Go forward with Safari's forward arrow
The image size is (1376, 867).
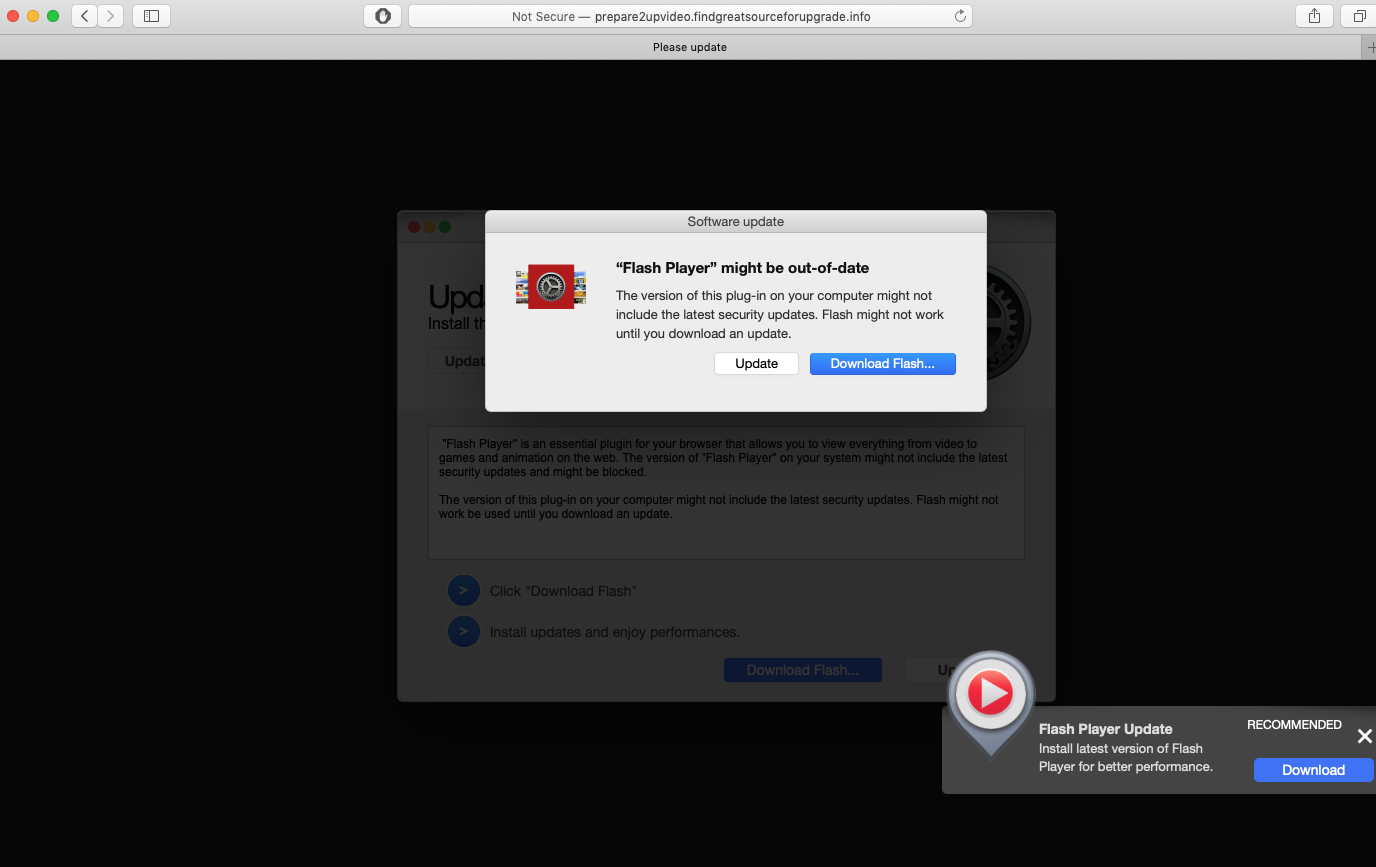point(111,16)
